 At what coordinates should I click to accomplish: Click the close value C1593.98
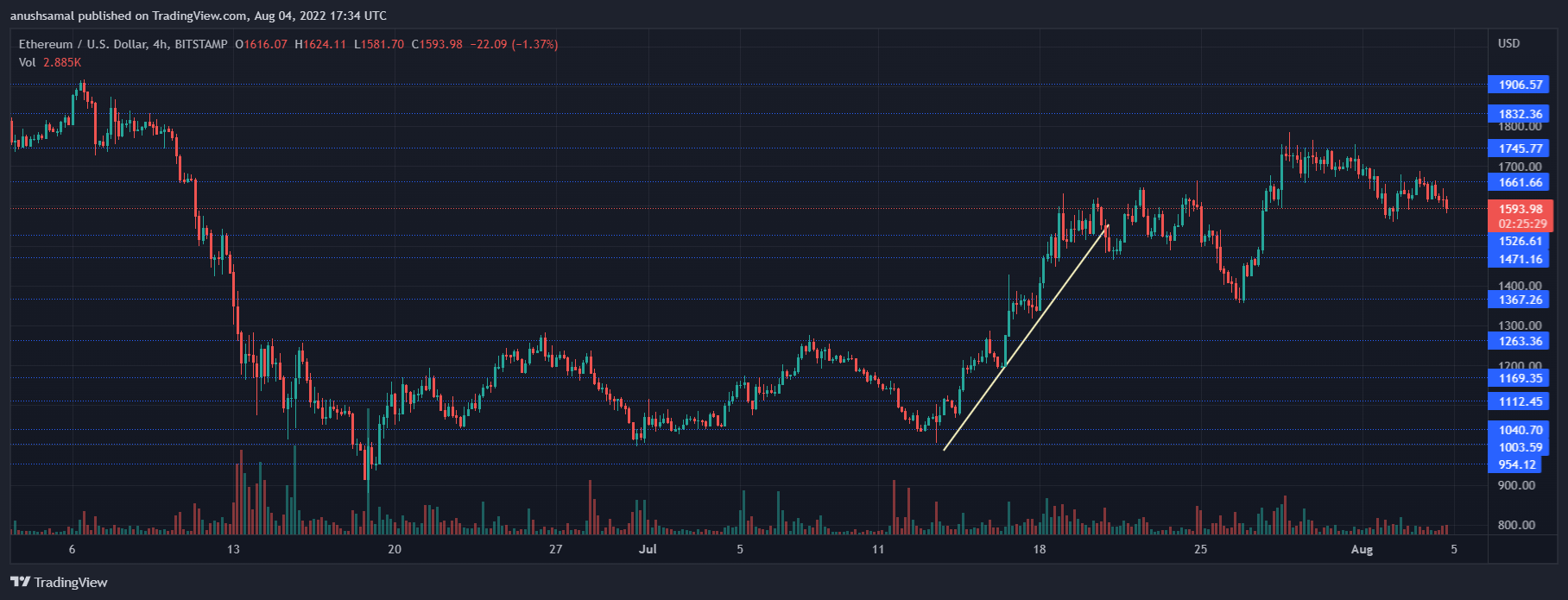point(437,44)
